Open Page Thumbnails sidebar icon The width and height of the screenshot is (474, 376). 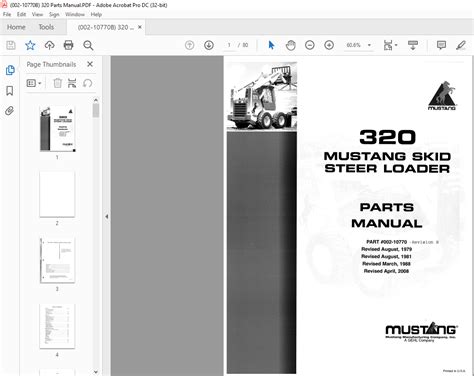[x=10, y=70]
